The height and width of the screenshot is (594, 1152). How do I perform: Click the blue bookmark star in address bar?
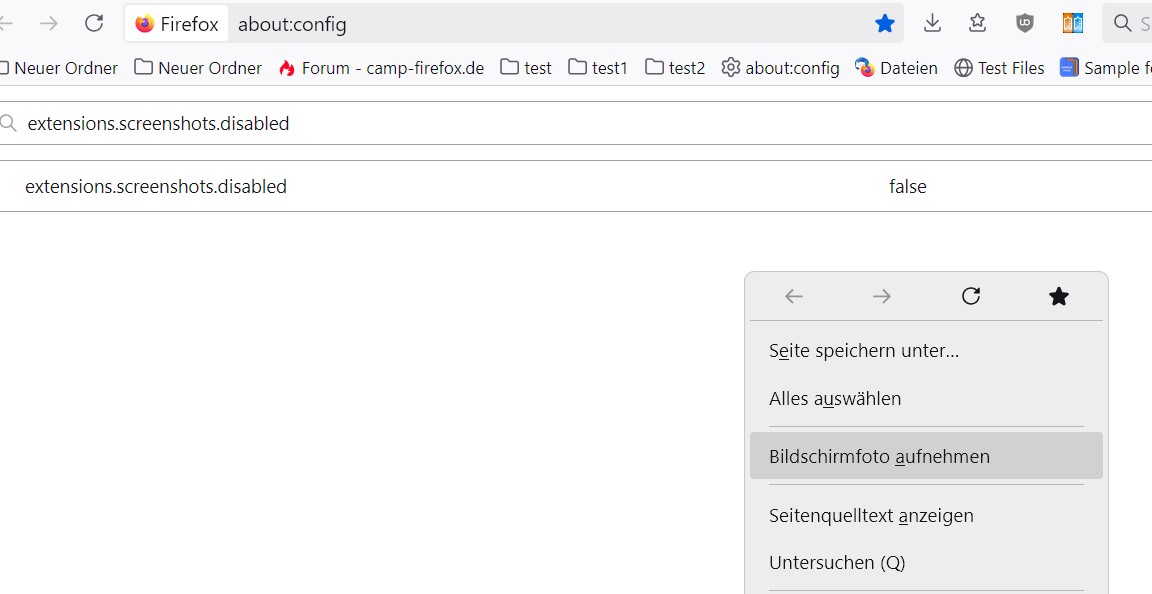[x=885, y=23]
